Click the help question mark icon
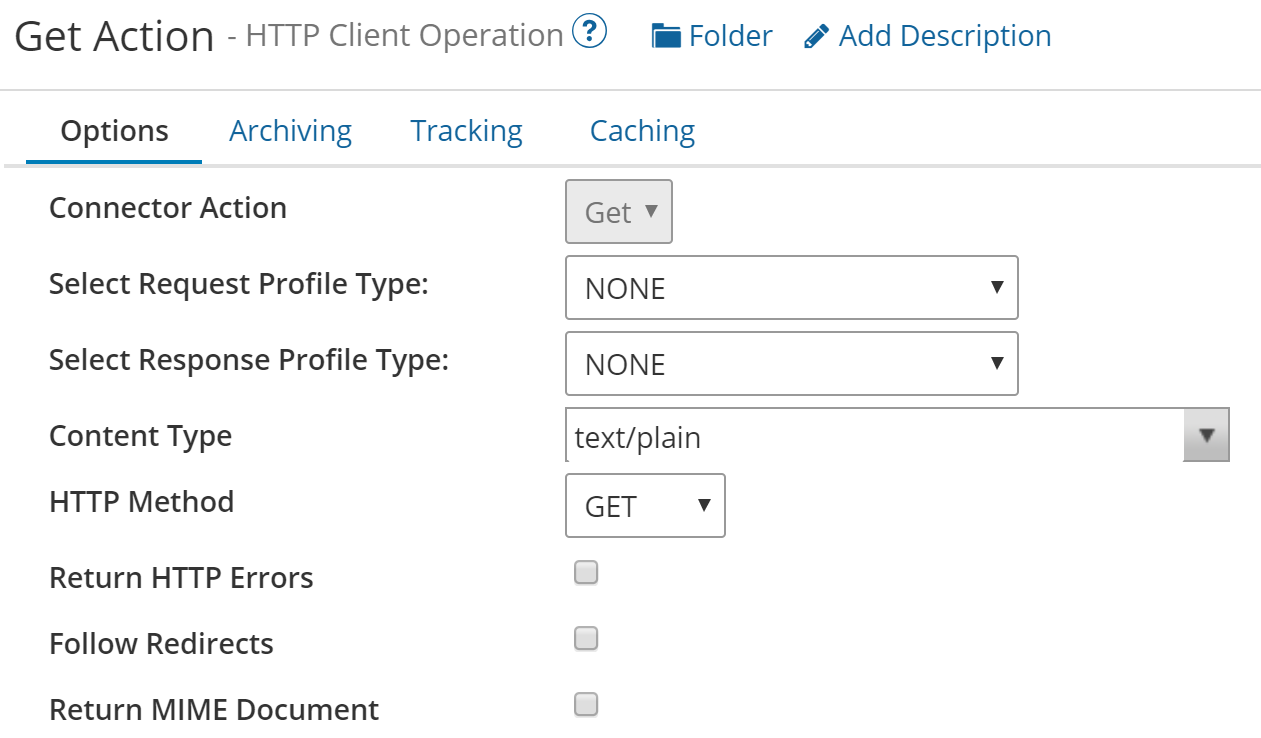This screenshot has height=738, width=1261. pos(590,31)
